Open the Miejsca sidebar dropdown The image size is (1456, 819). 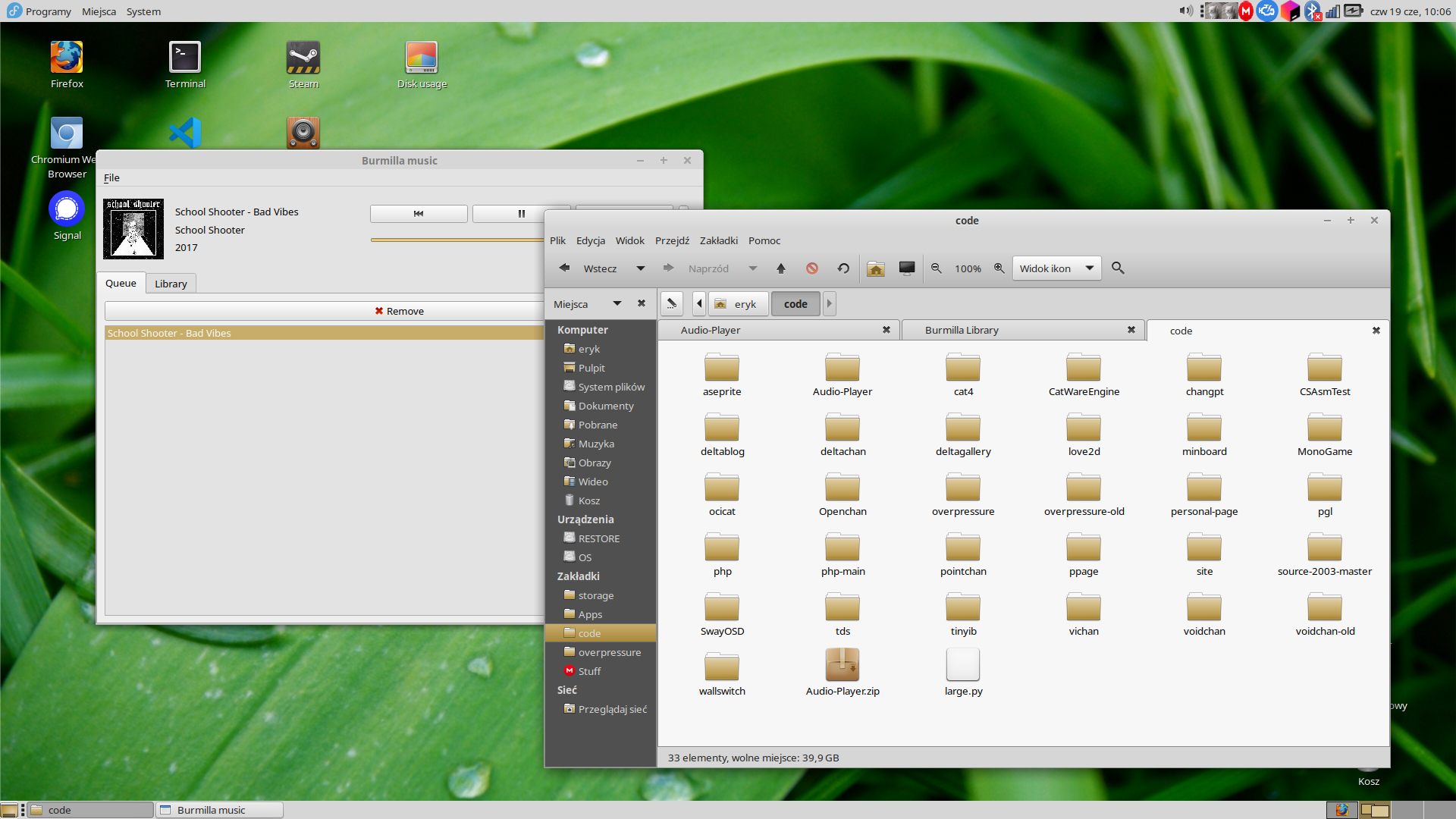click(617, 304)
